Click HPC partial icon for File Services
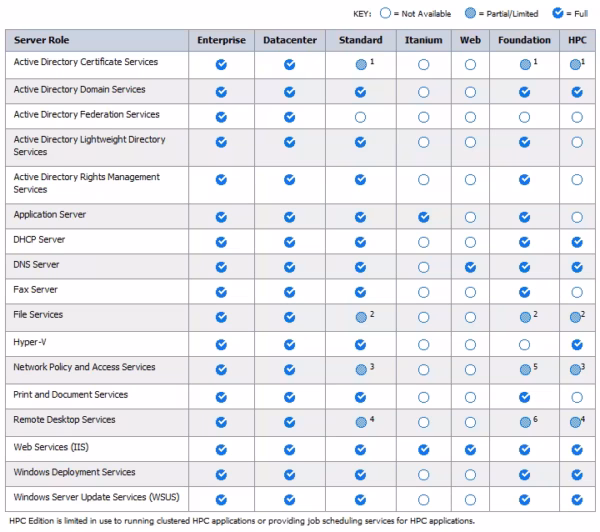Image resolution: width=600 pixels, height=532 pixels. [576, 317]
